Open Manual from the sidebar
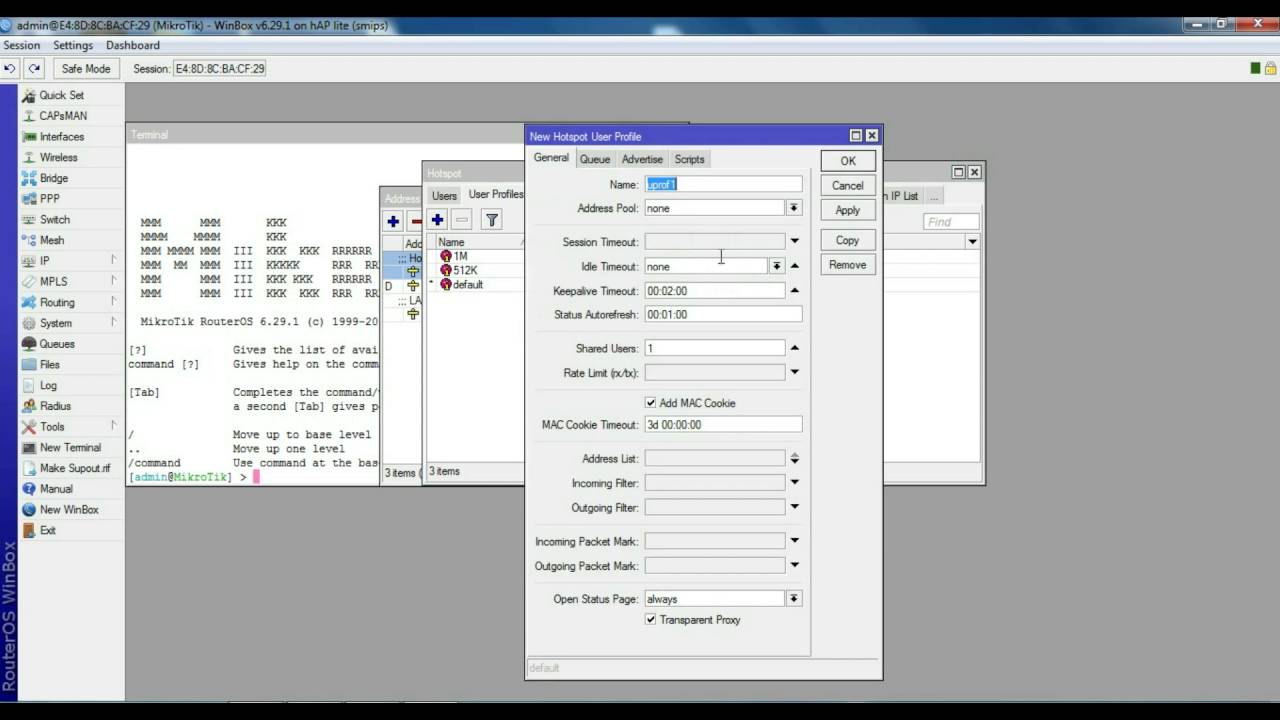The width and height of the screenshot is (1280, 720). pyautogui.click(x=56, y=489)
